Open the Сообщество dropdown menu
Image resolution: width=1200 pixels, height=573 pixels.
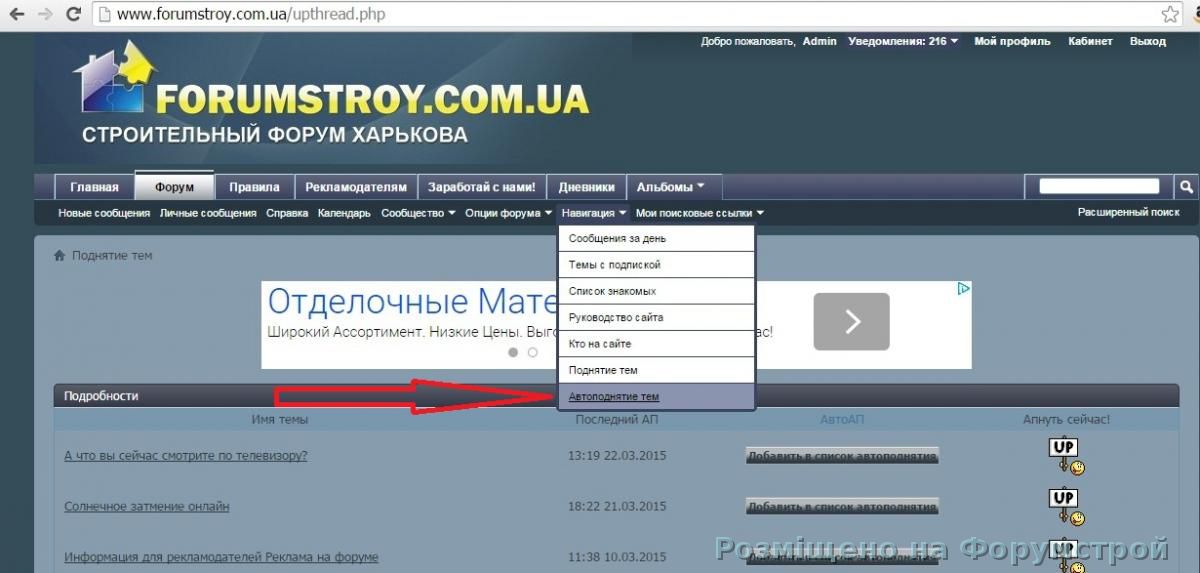pos(418,213)
